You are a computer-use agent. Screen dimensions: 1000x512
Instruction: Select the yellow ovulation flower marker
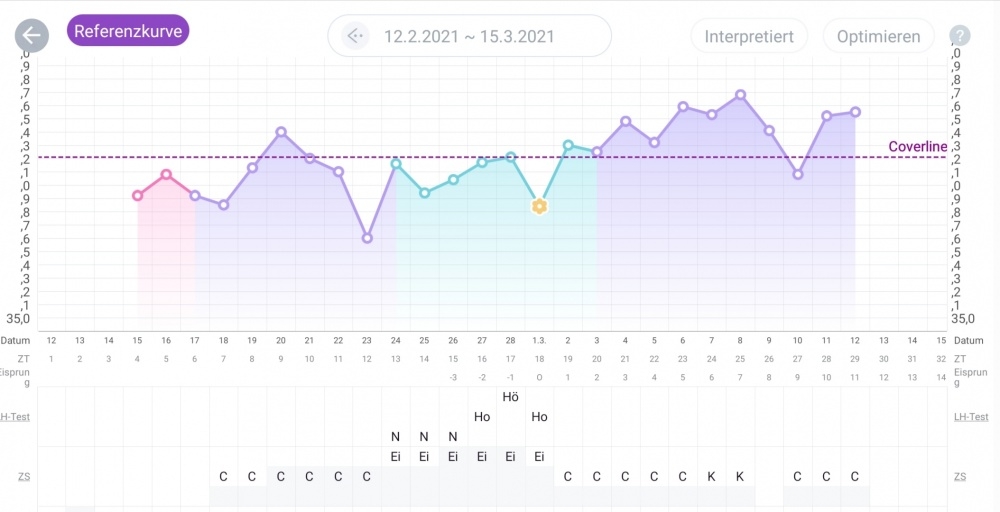tap(539, 206)
